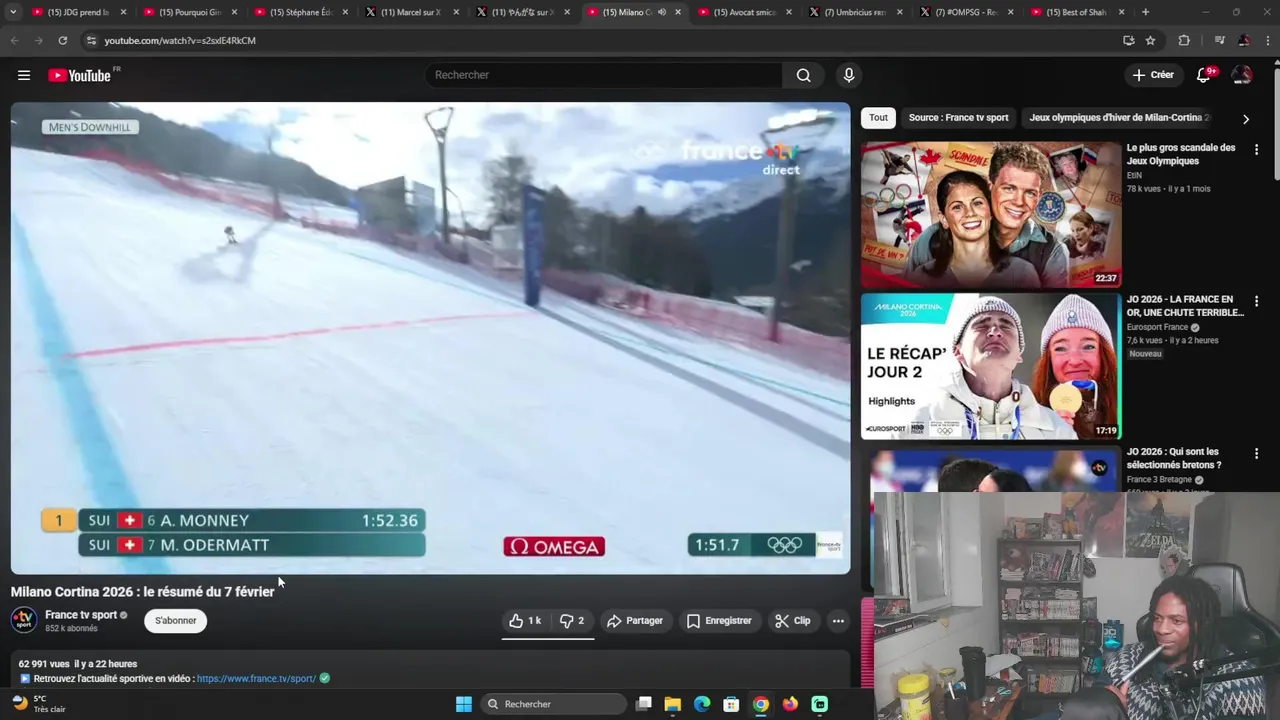Viewport: 1280px width, 720px height.
Task: Open File Explorer from taskbar
Action: [673, 704]
